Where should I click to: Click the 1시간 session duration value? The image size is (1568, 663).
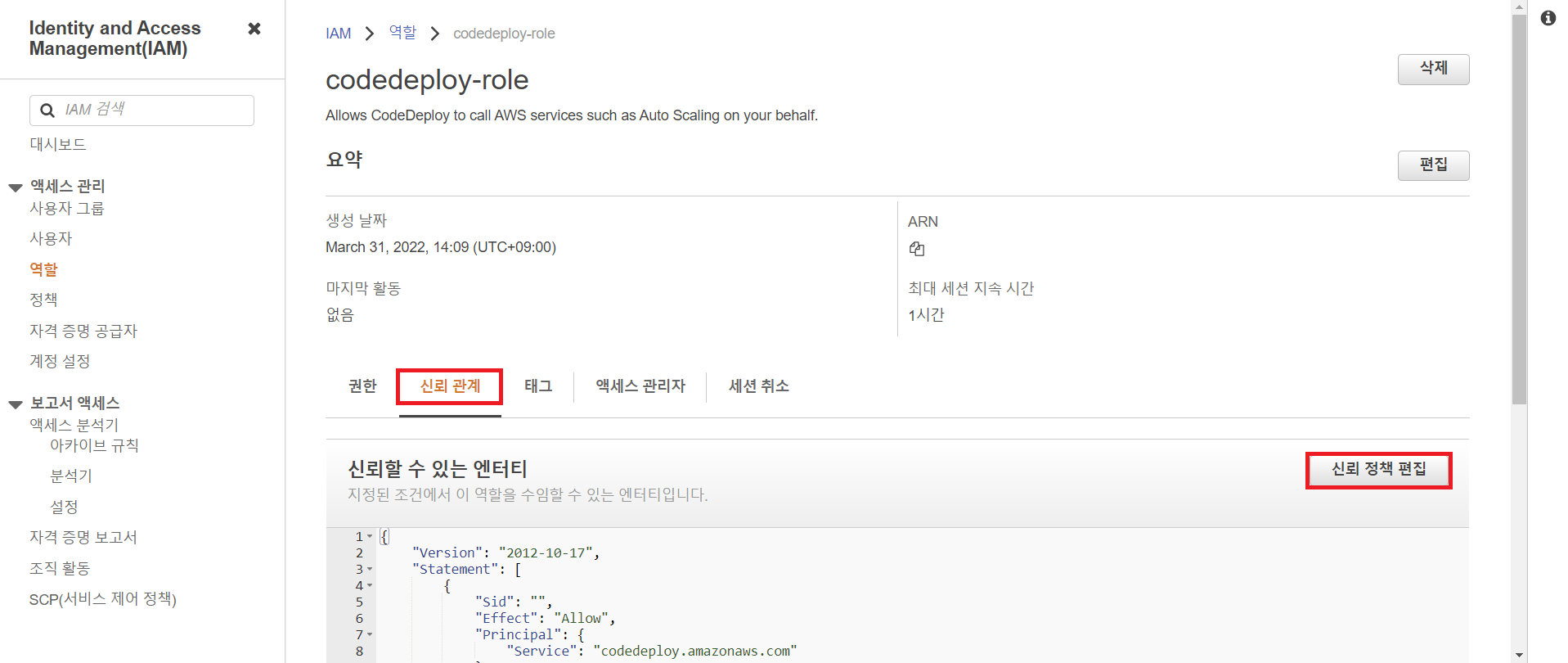pyautogui.click(x=926, y=315)
